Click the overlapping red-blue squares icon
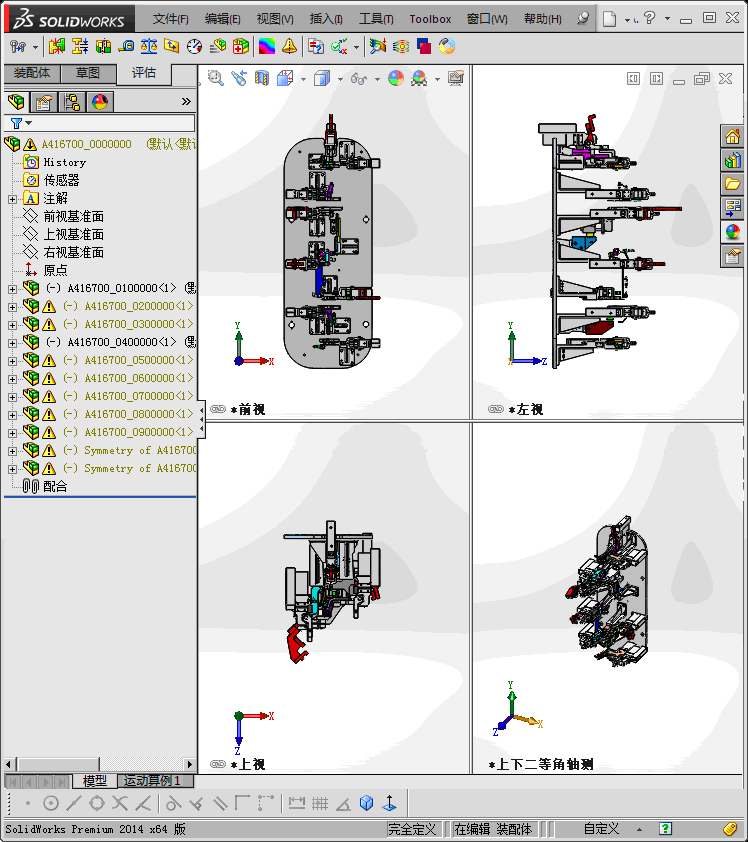The width and height of the screenshot is (748, 842). (424, 47)
